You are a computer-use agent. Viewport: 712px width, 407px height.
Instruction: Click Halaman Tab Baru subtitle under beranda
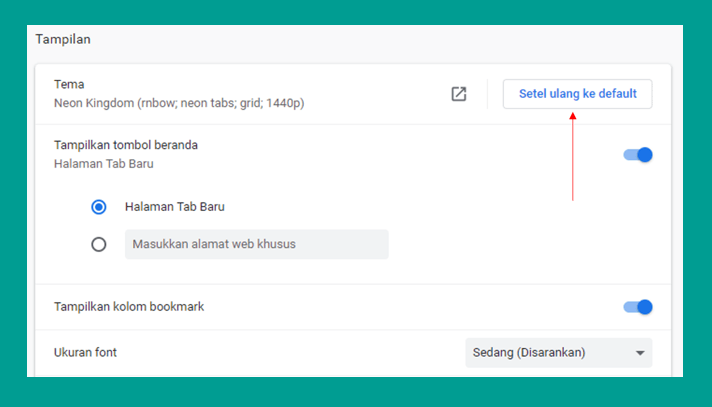click(x=104, y=164)
